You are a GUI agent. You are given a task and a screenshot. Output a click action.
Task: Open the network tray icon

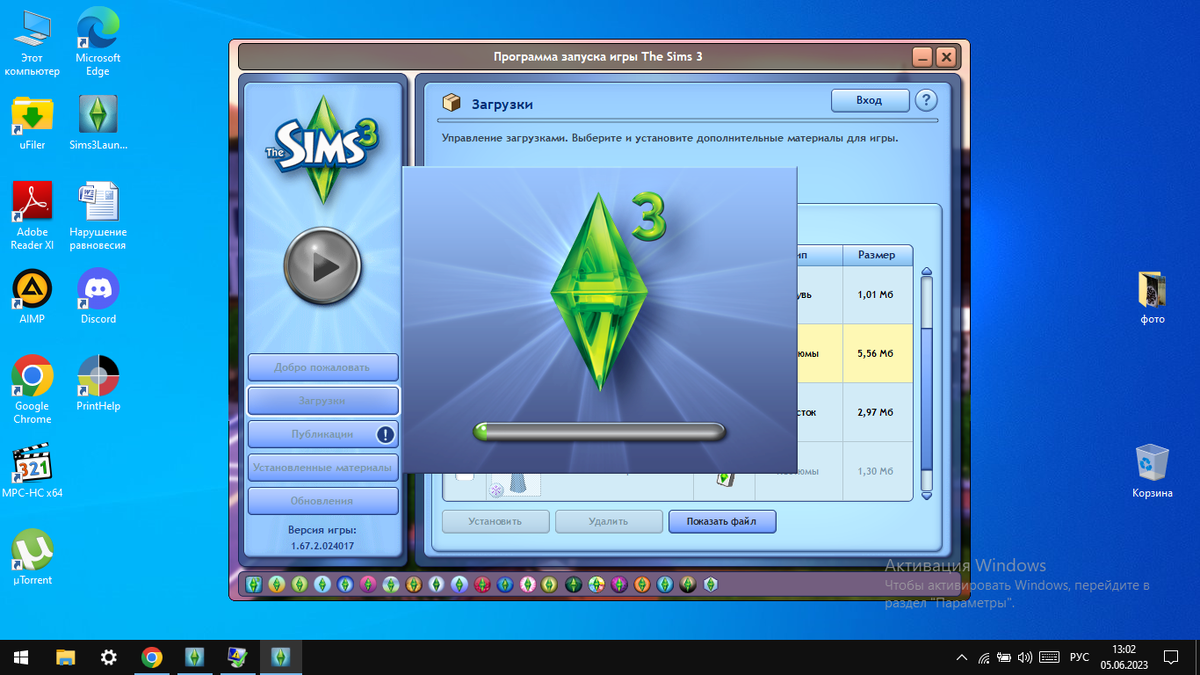point(983,658)
